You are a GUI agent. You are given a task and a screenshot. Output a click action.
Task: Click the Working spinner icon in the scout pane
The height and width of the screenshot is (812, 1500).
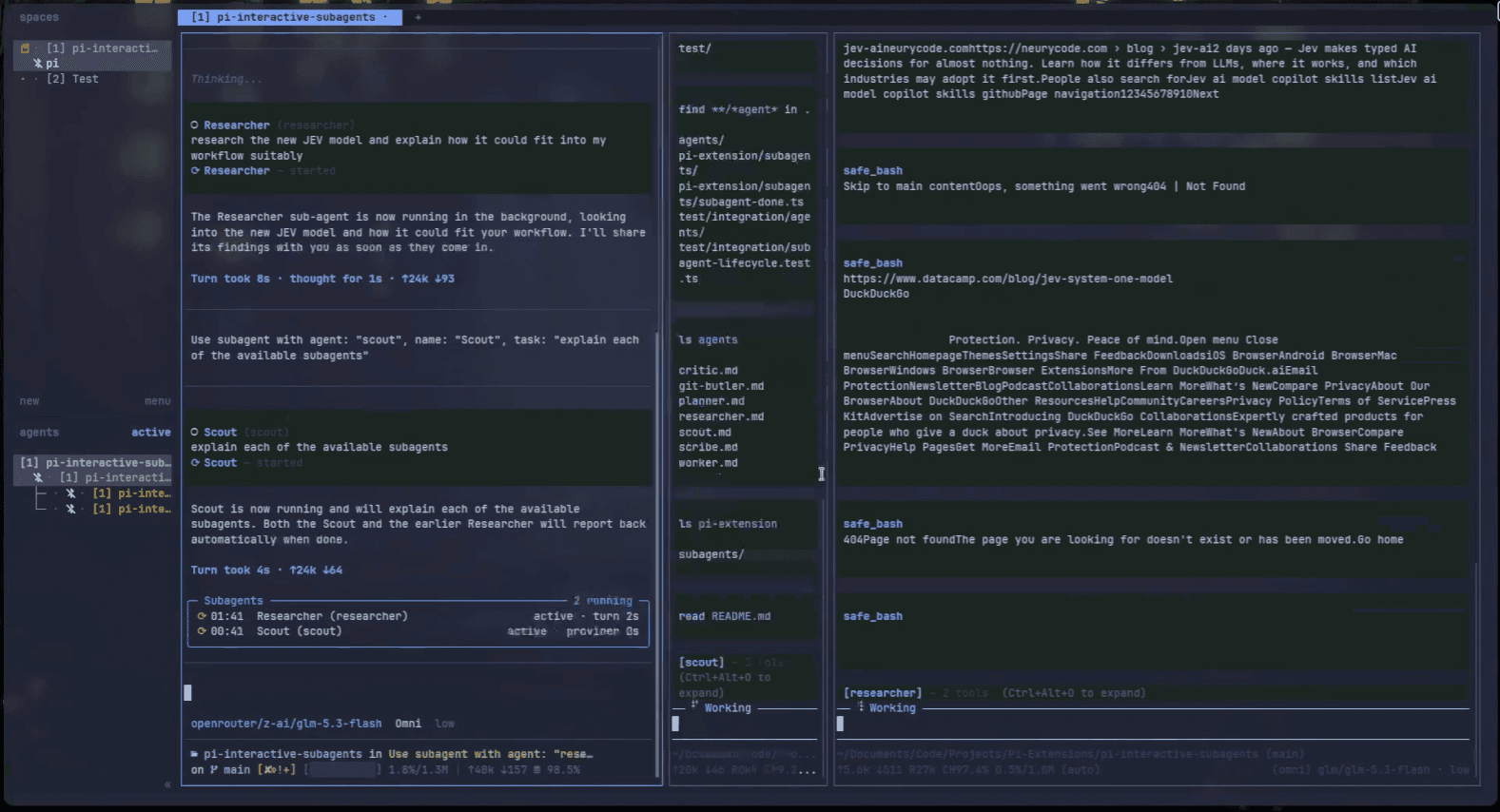(694, 706)
